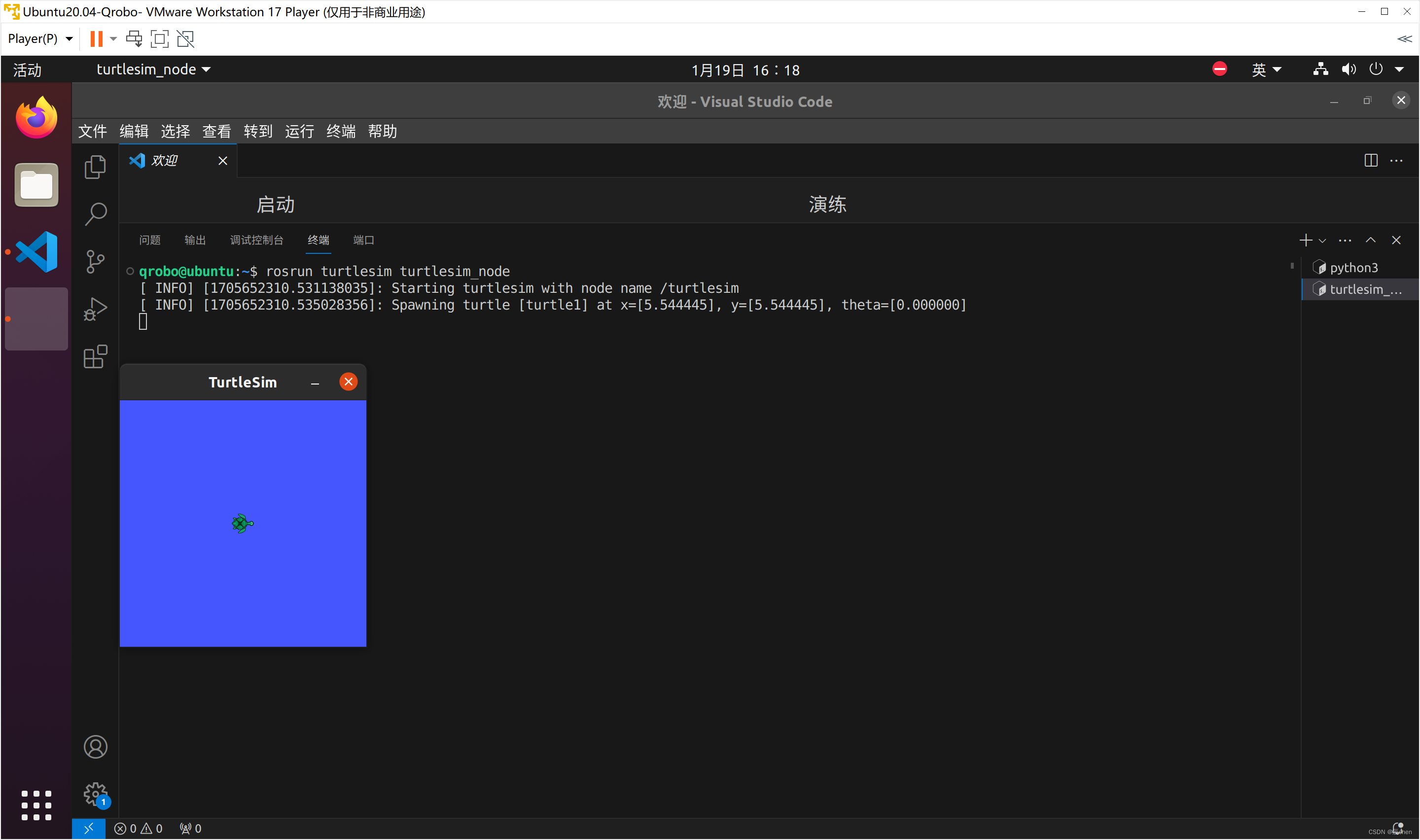The width and height of the screenshot is (1420, 840).
Task: Minimize the TurtleSim window
Action: [x=315, y=383]
